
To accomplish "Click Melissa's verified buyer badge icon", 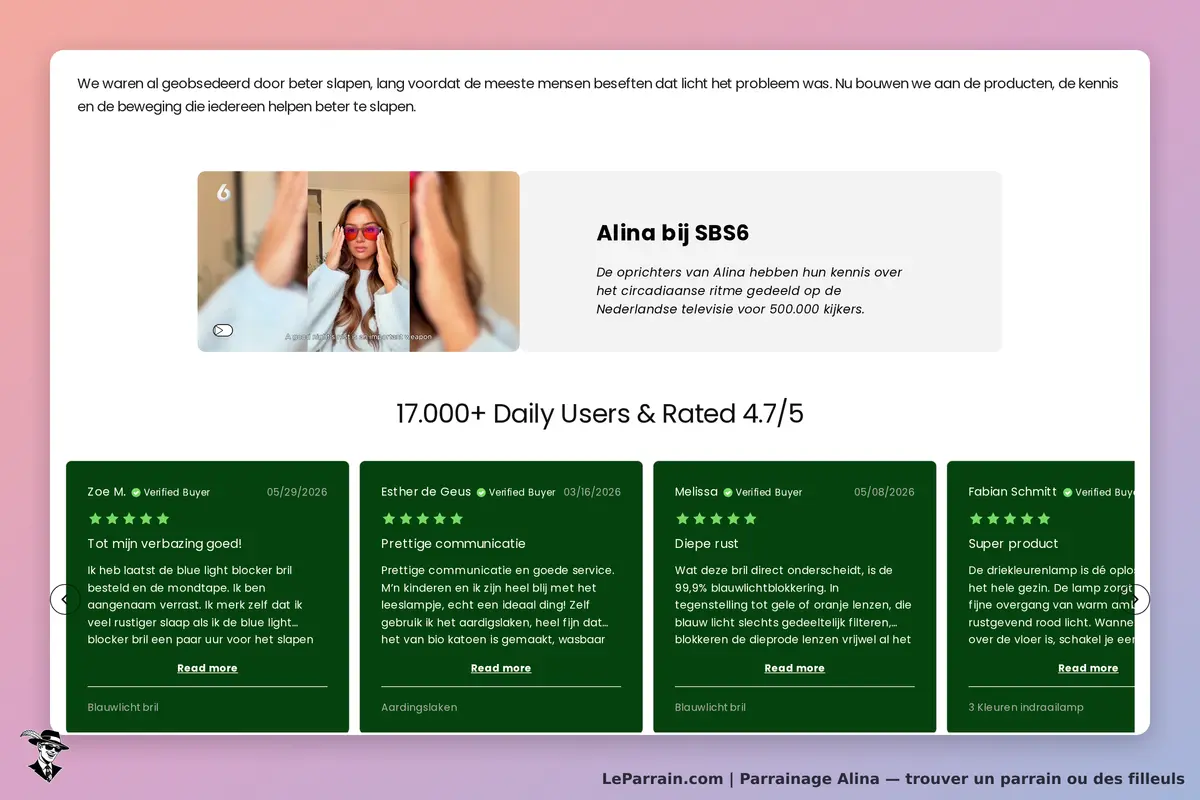I will pyautogui.click(x=727, y=492).
